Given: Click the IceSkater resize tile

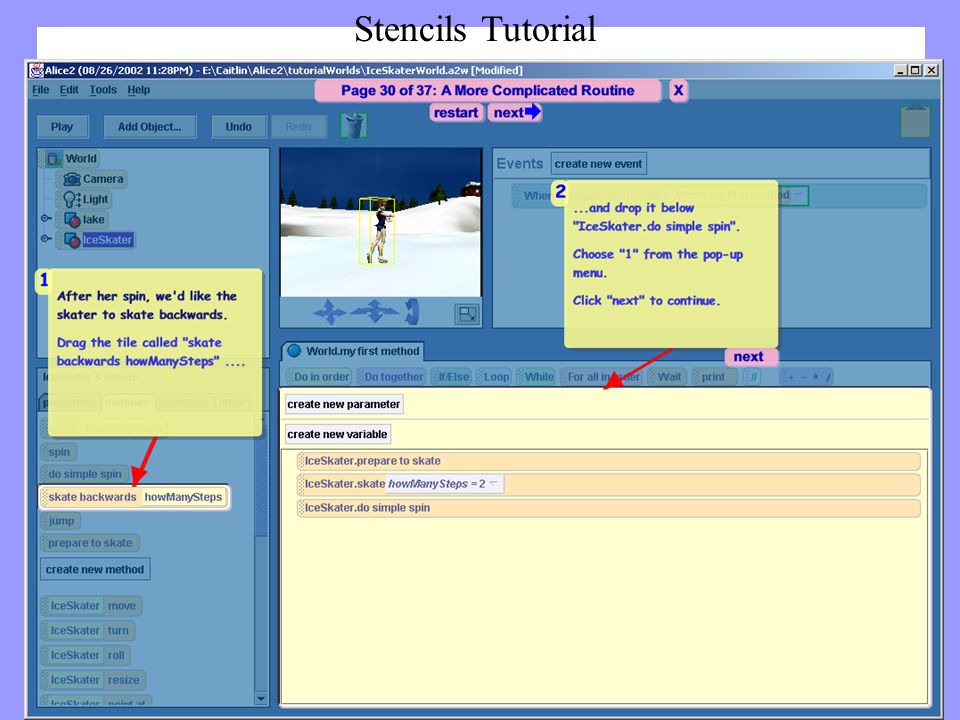Looking at the screenshot, I should [x=92, y=680].
